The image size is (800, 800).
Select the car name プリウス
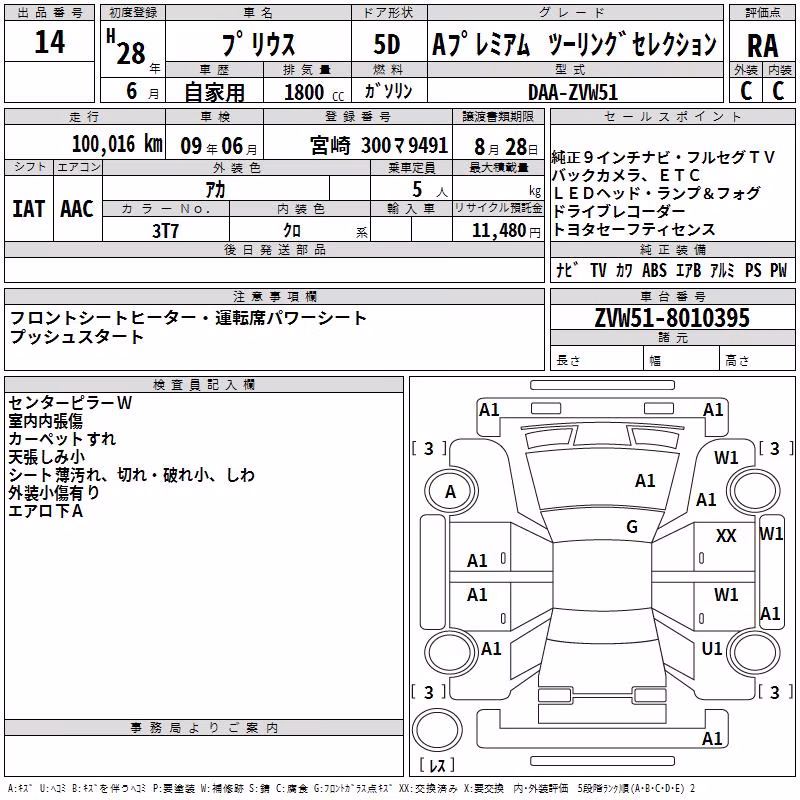coord(258,43)
